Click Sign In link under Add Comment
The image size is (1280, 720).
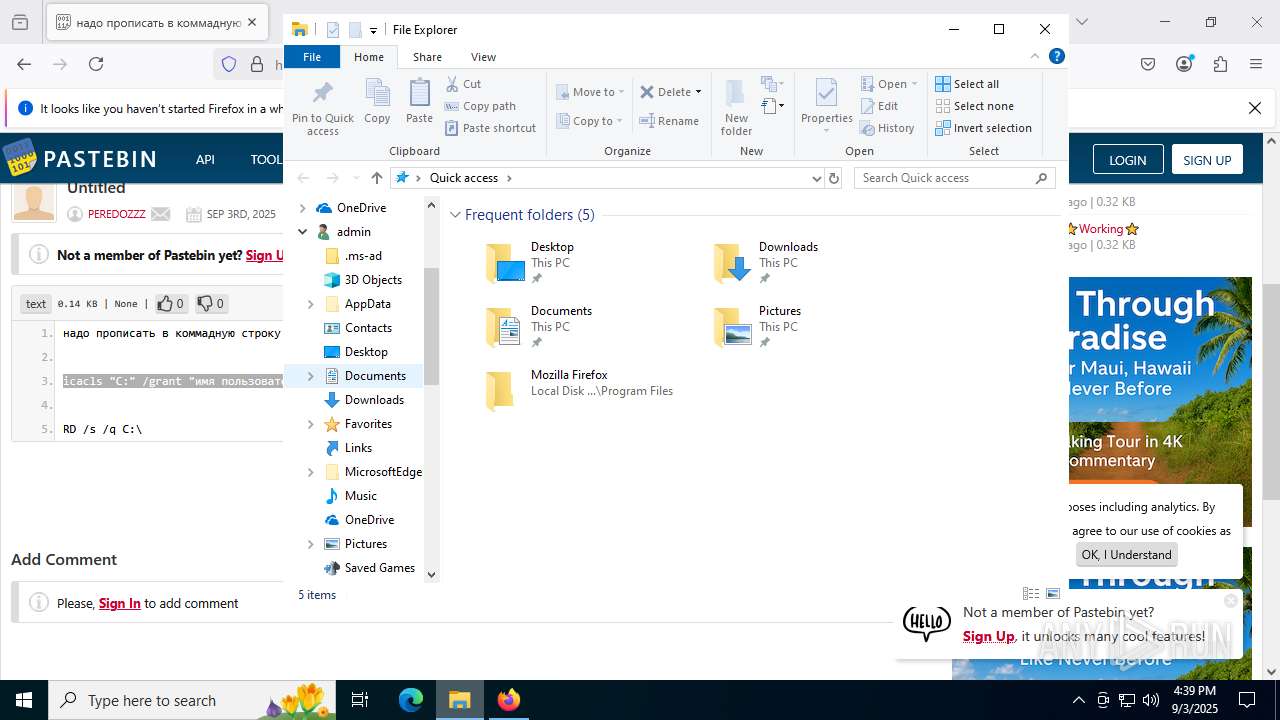tap(120, 603)
